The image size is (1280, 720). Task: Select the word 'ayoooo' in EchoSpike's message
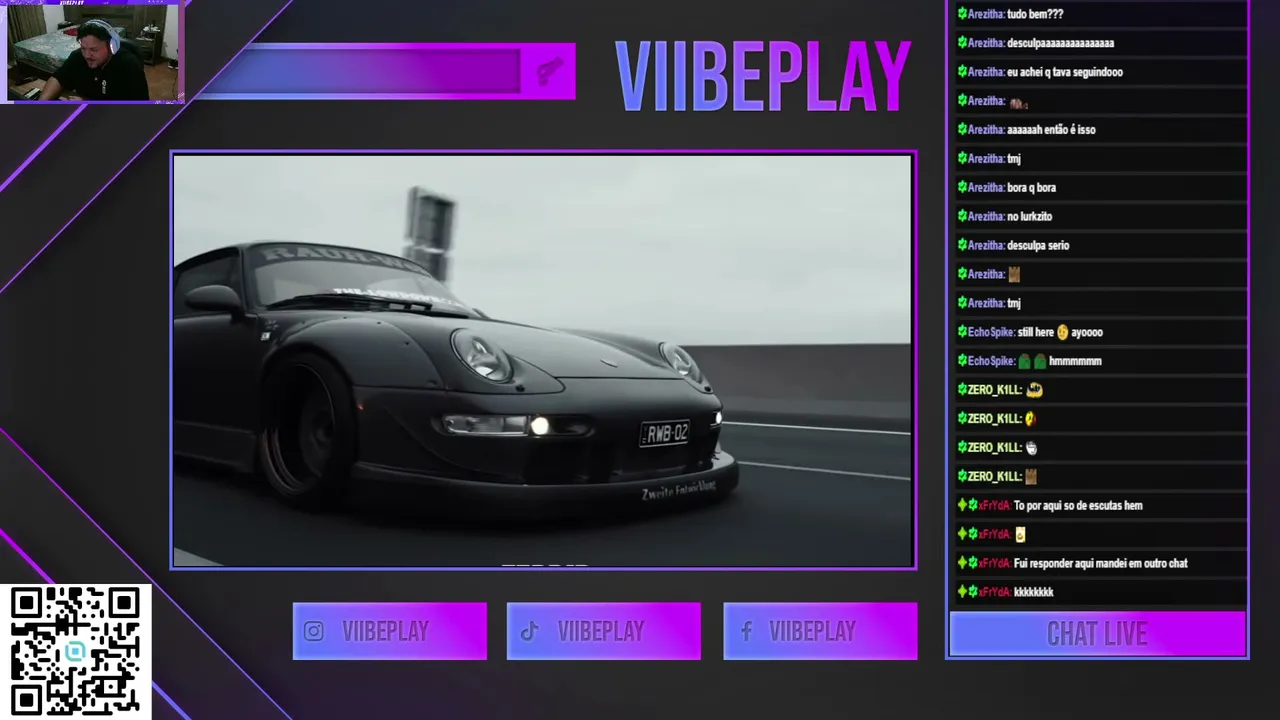(x=1087, y=332)
